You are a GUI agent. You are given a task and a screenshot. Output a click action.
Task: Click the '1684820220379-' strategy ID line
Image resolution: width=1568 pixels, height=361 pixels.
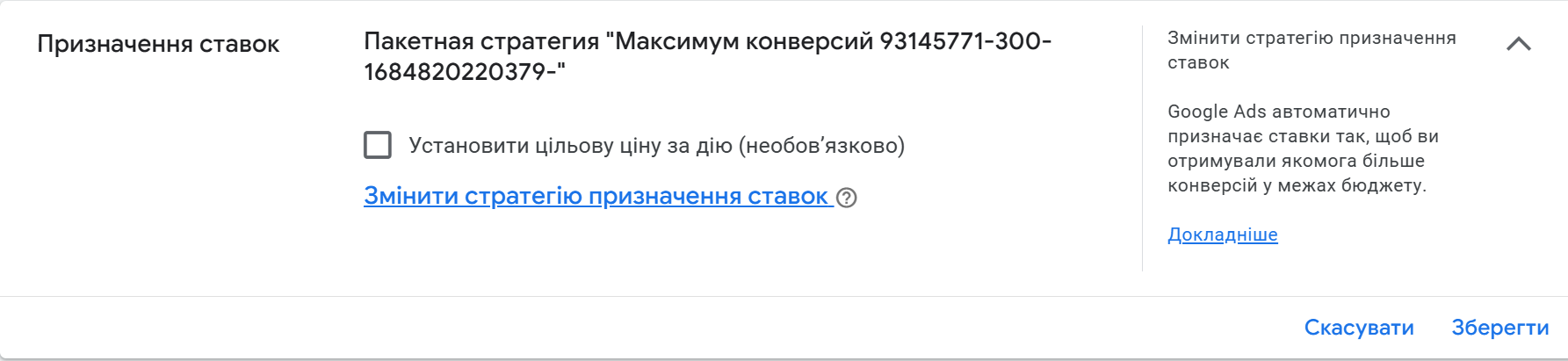pyautogui.click(x=464, y=72)
